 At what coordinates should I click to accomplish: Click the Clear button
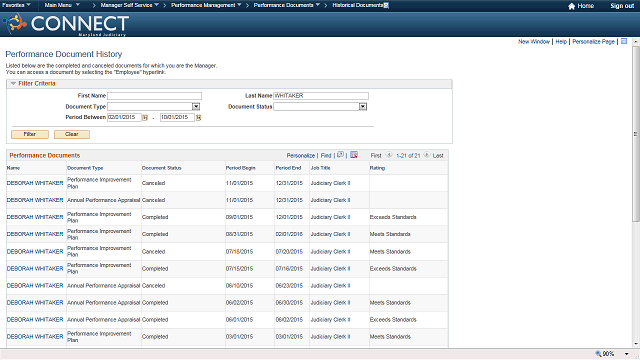pos(72,134)
